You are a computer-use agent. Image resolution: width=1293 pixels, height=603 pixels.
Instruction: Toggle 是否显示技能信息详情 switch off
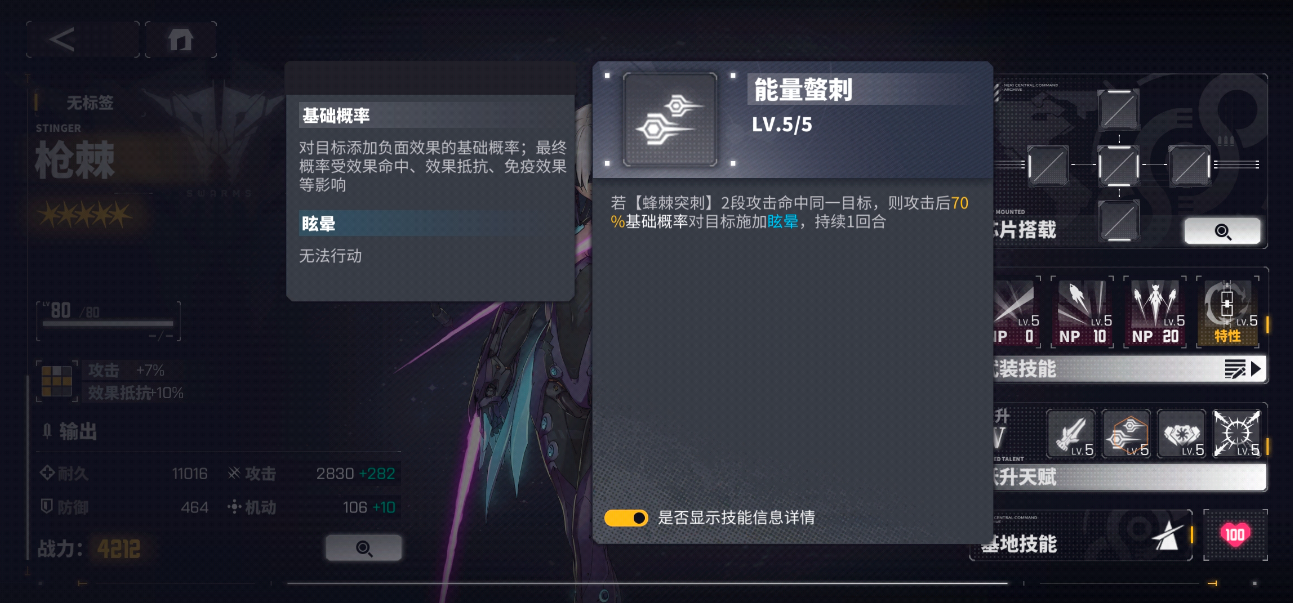(x=626, y=518)
